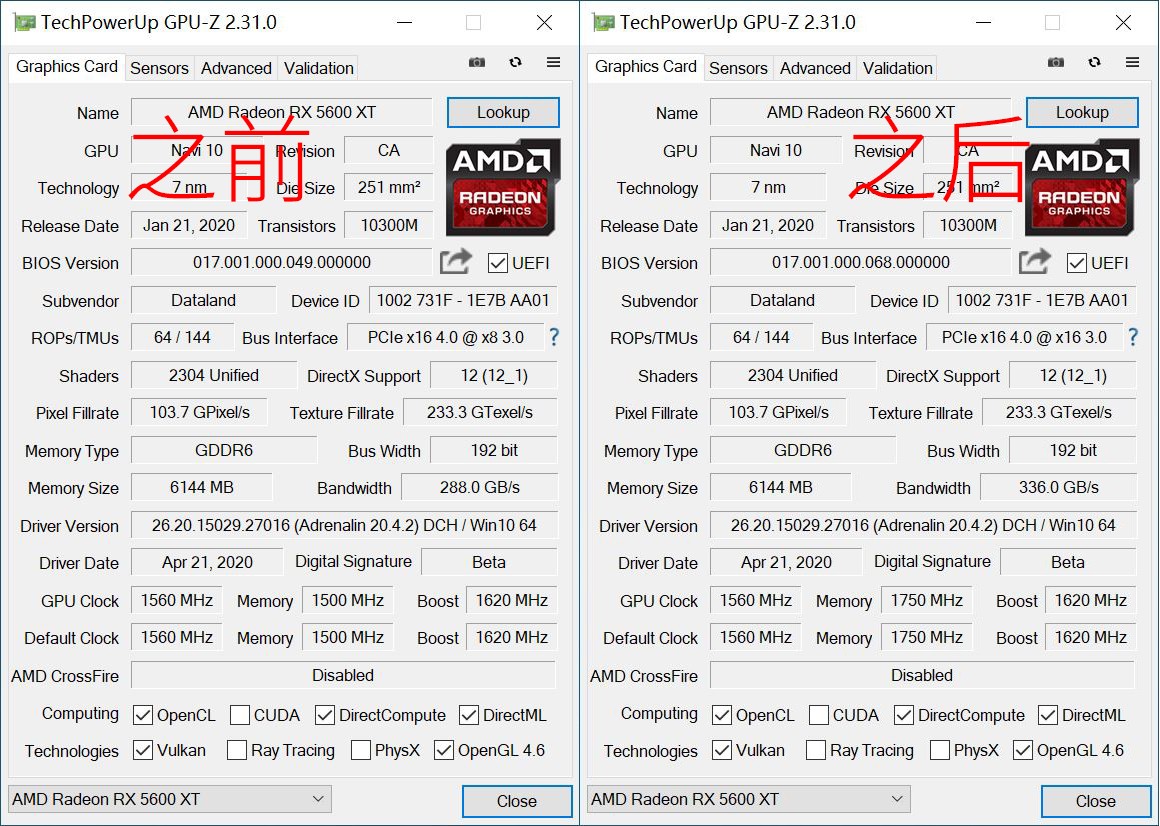
Task: Click the refresh icon in right window
Action: 1094,62
